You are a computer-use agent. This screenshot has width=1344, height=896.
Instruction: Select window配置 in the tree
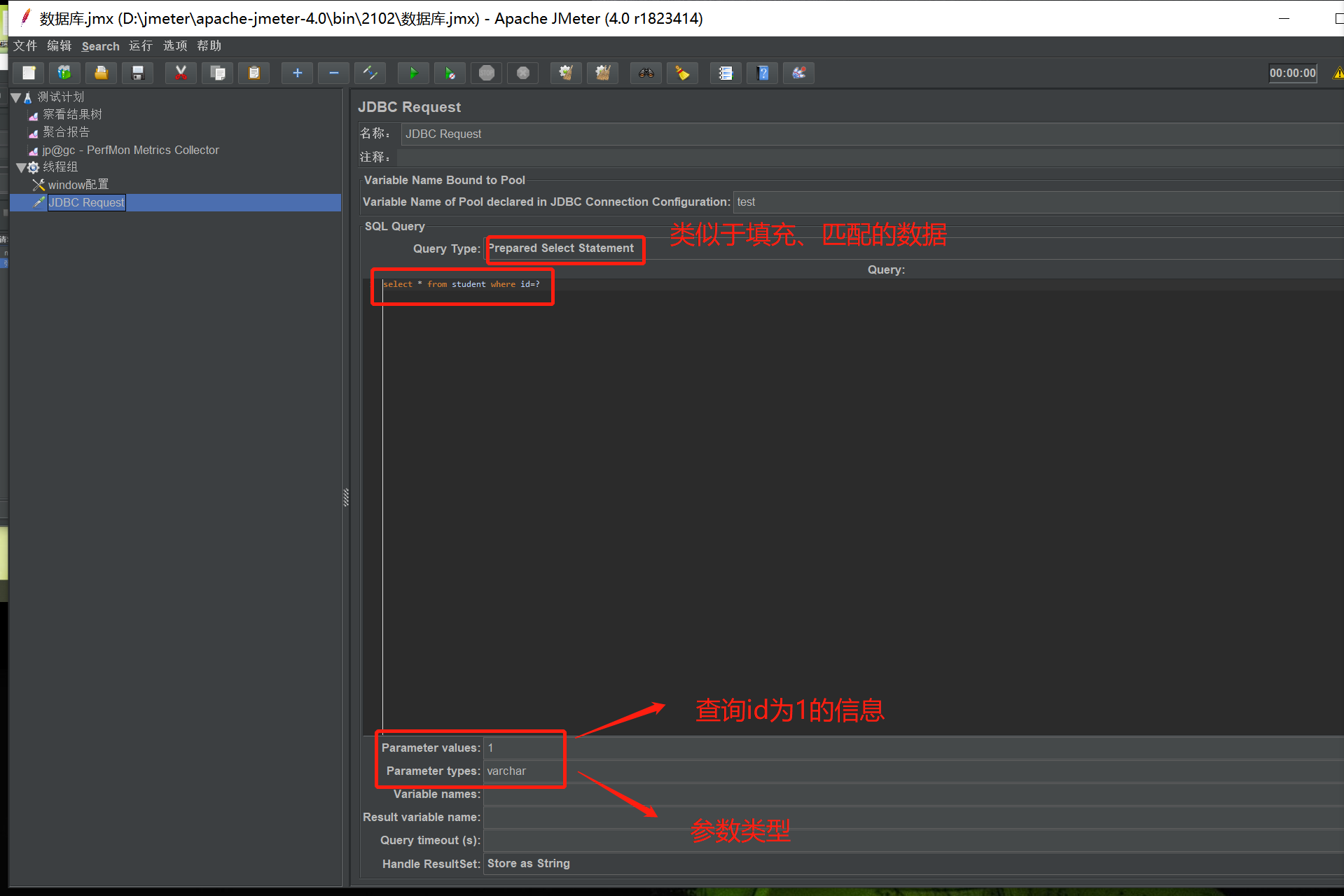tap(78, 185)
